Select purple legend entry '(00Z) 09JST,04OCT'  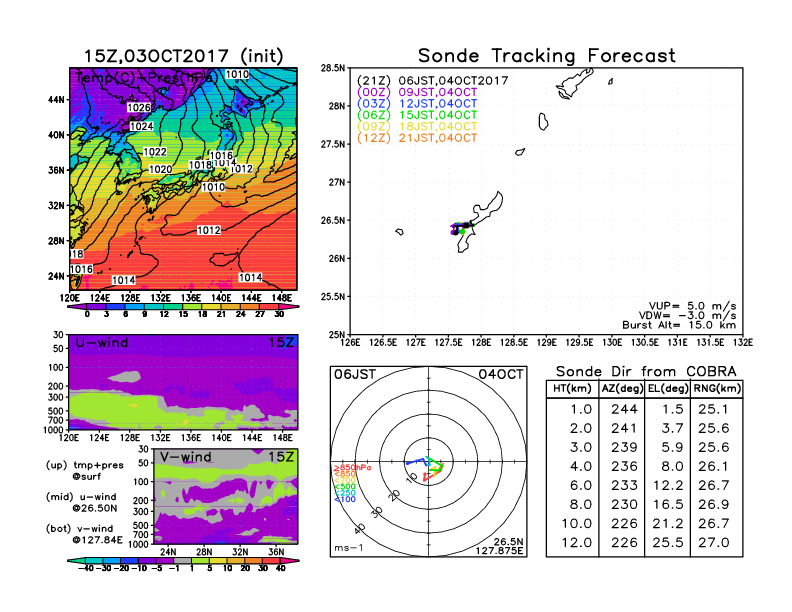[x=417, y=92]
